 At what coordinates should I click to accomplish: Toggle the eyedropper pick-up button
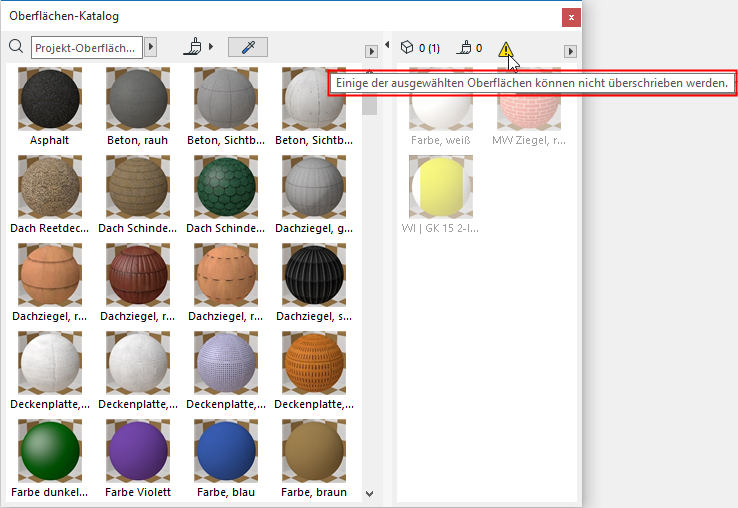[248, 47]
